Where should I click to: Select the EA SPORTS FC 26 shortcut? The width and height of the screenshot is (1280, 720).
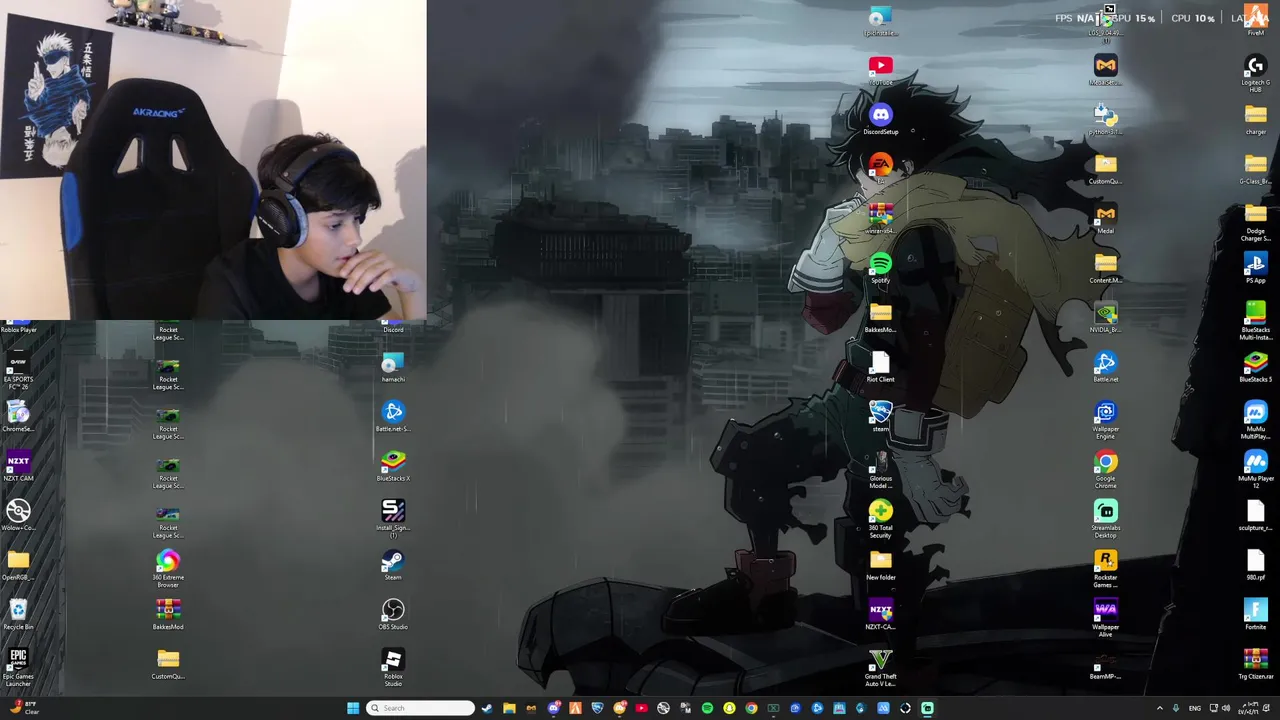tap(18, 369)
